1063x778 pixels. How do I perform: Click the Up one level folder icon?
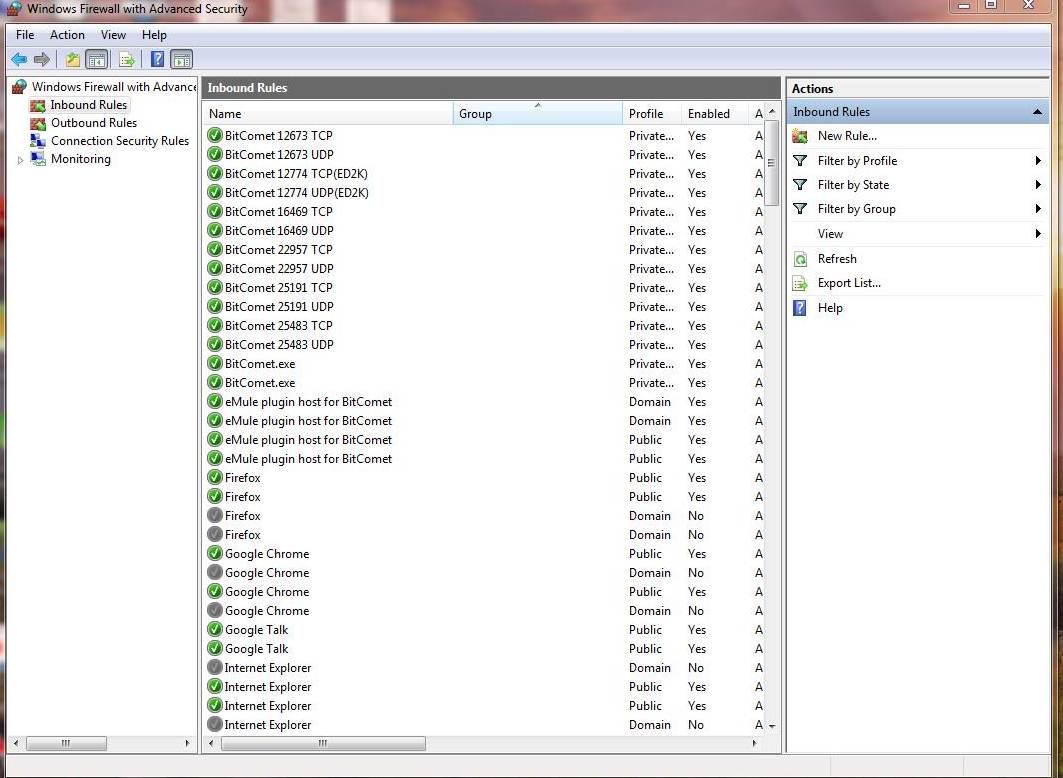tap(73, 60)
